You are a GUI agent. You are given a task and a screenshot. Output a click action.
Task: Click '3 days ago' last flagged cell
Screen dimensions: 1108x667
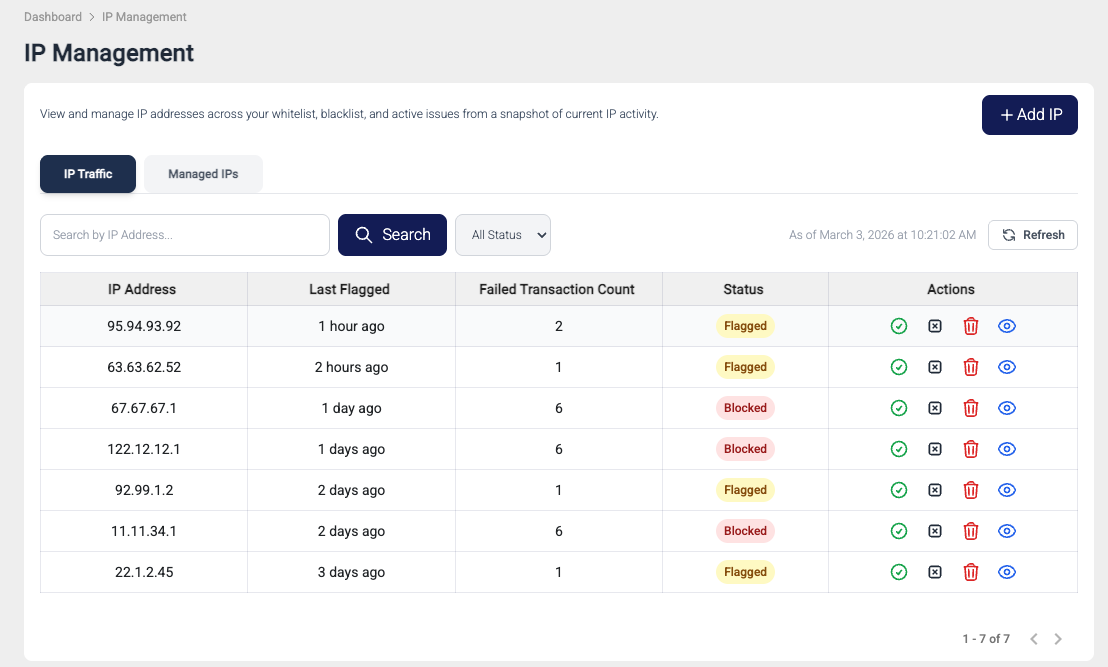pos(351,572)
